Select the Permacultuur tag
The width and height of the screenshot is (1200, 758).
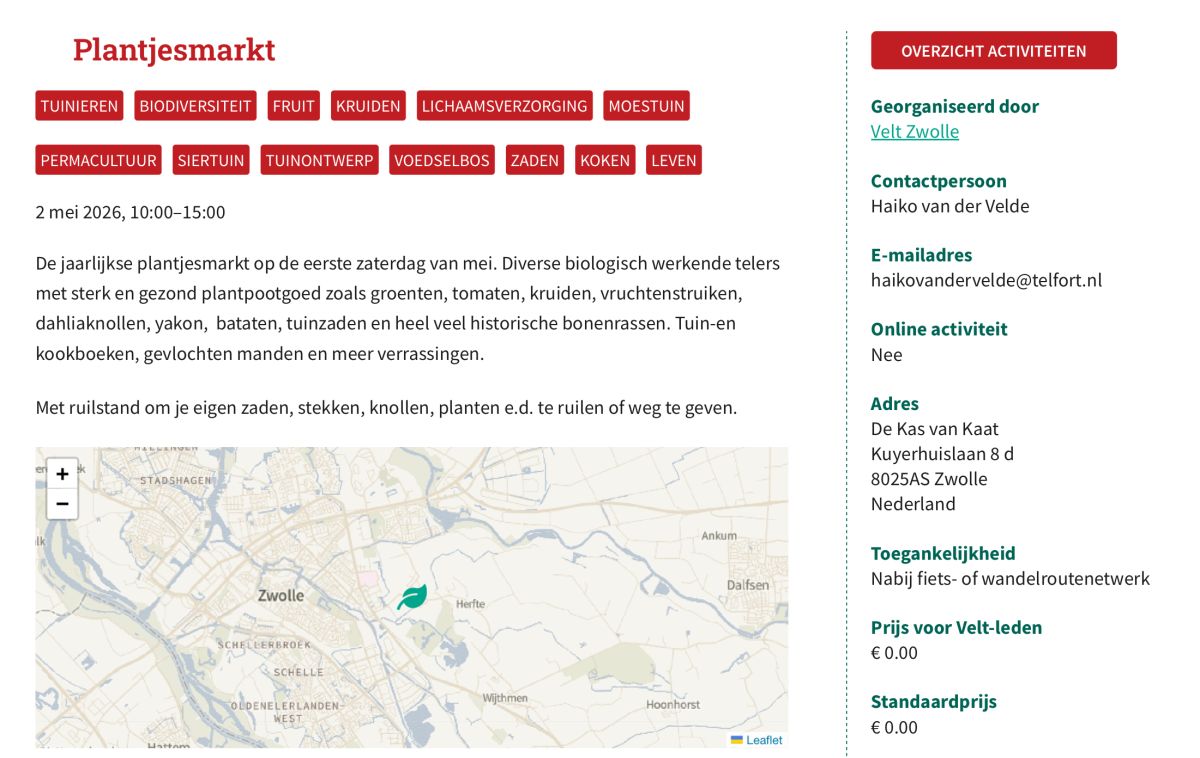98,160
